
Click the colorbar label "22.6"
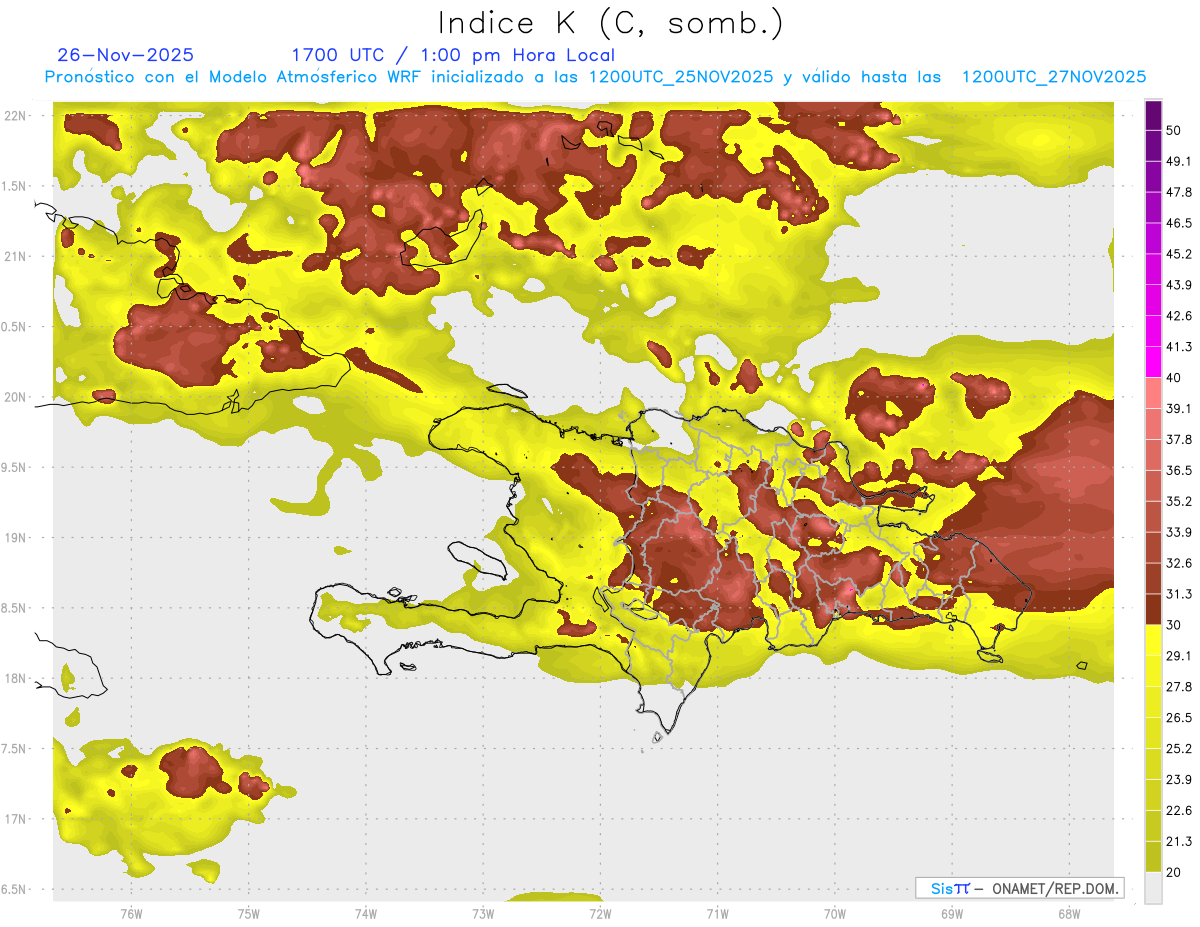1180,810
